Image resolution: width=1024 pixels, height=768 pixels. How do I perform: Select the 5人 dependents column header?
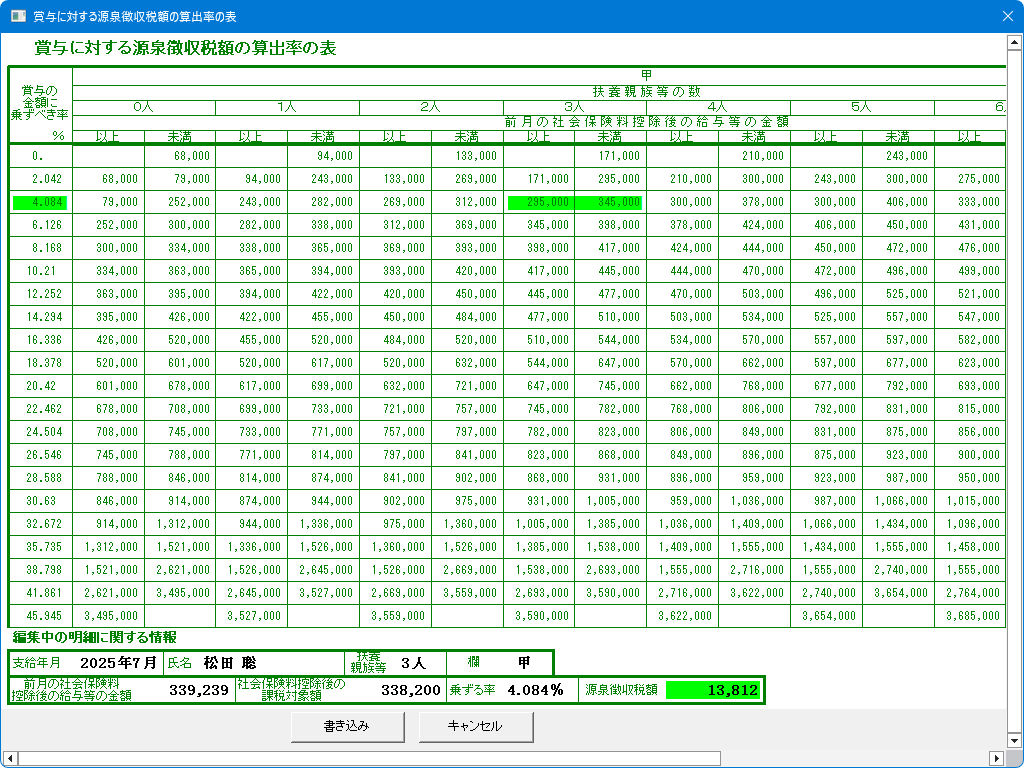[862, 107]
